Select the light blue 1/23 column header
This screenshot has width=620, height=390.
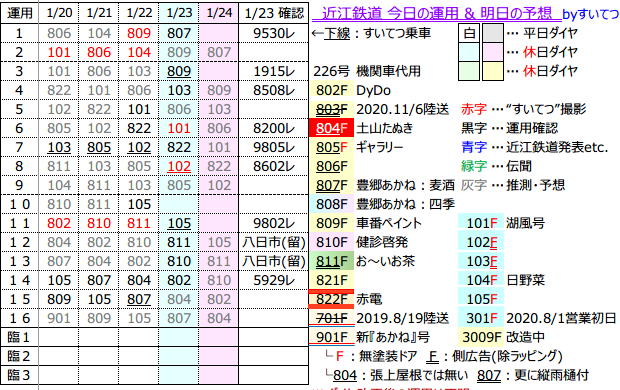pyautogui.click(x=179, y=13)
